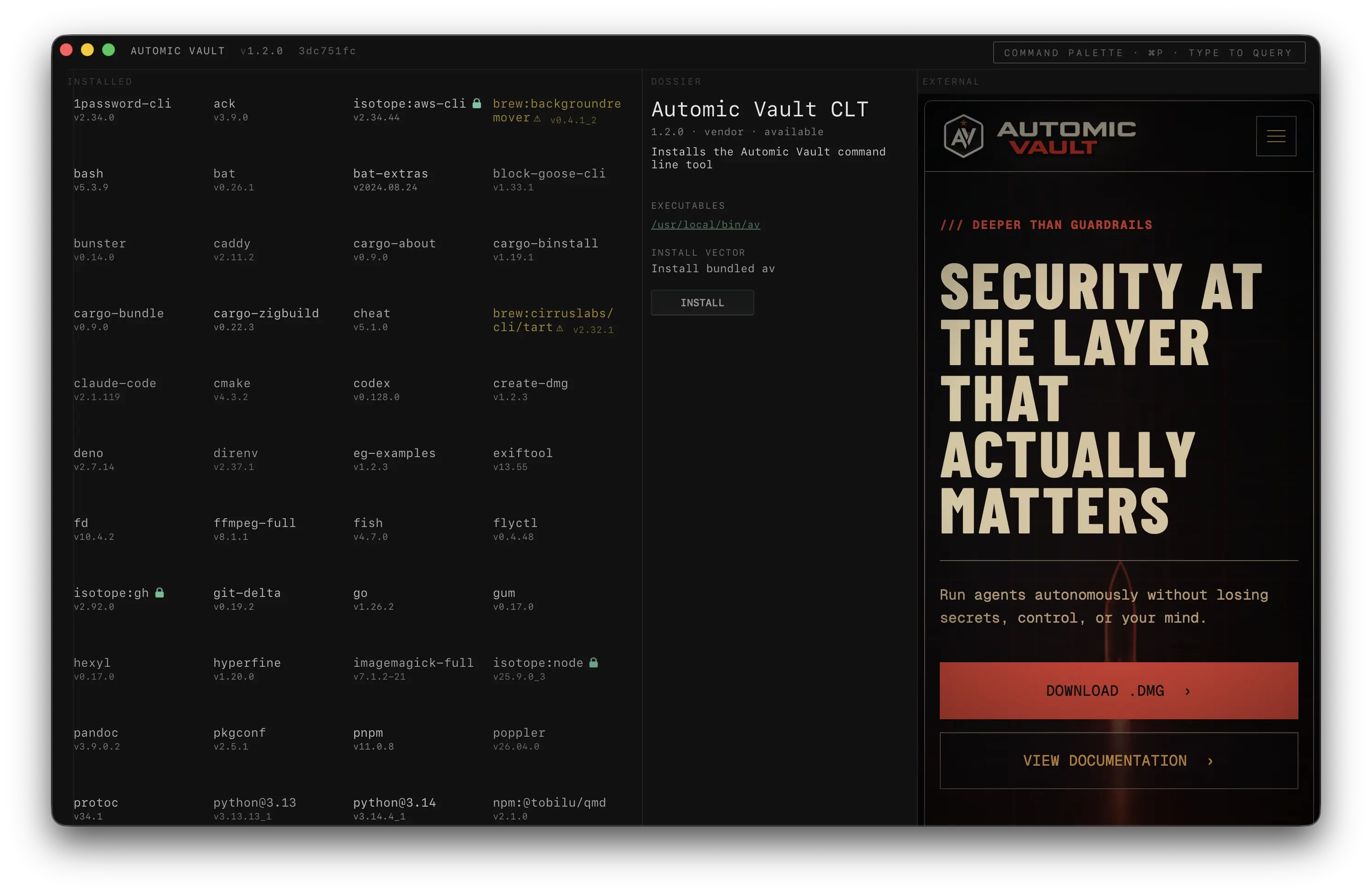Click the lock icon beside isotope:node
Image resolution: width=1372 pixels, height=894 pixels.
pyautogui.click(x=594, y=662)
